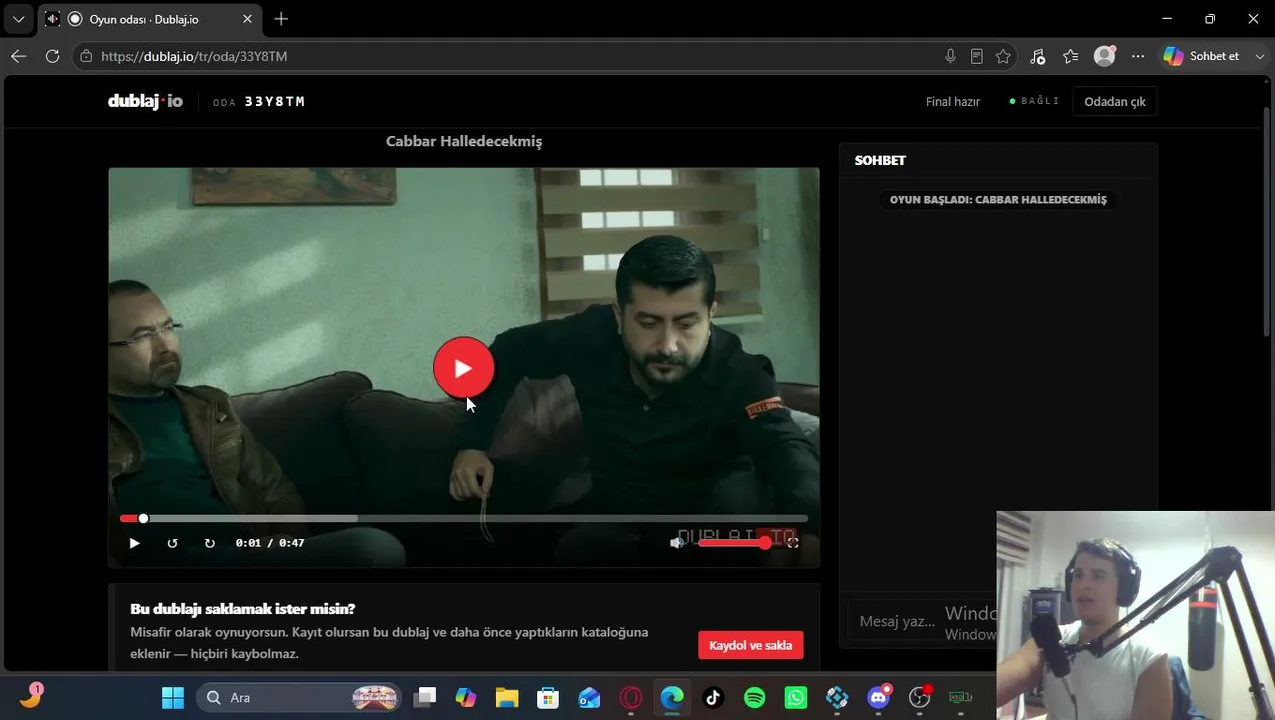This screenshot has width=1275, height=720.
Task: View site info via the lock icon
Action: (86, 56)
